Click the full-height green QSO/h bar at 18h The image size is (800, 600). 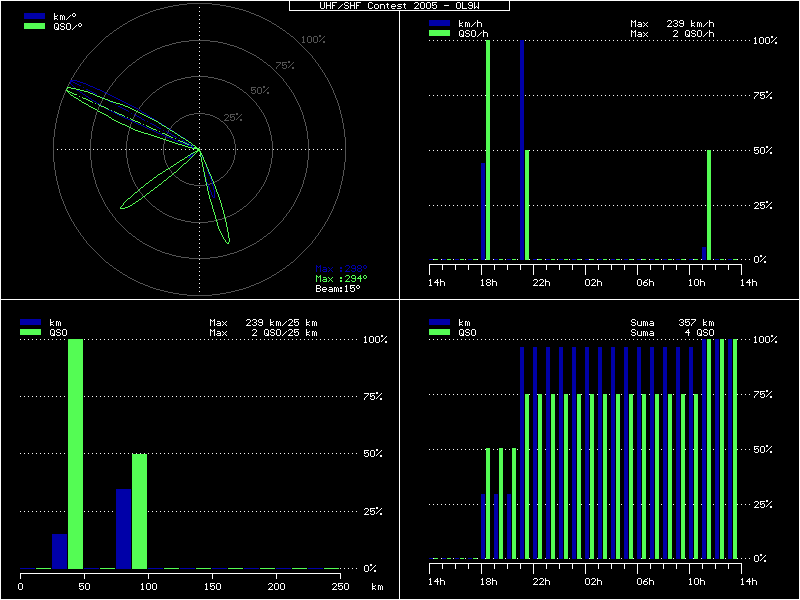(488, 150)
